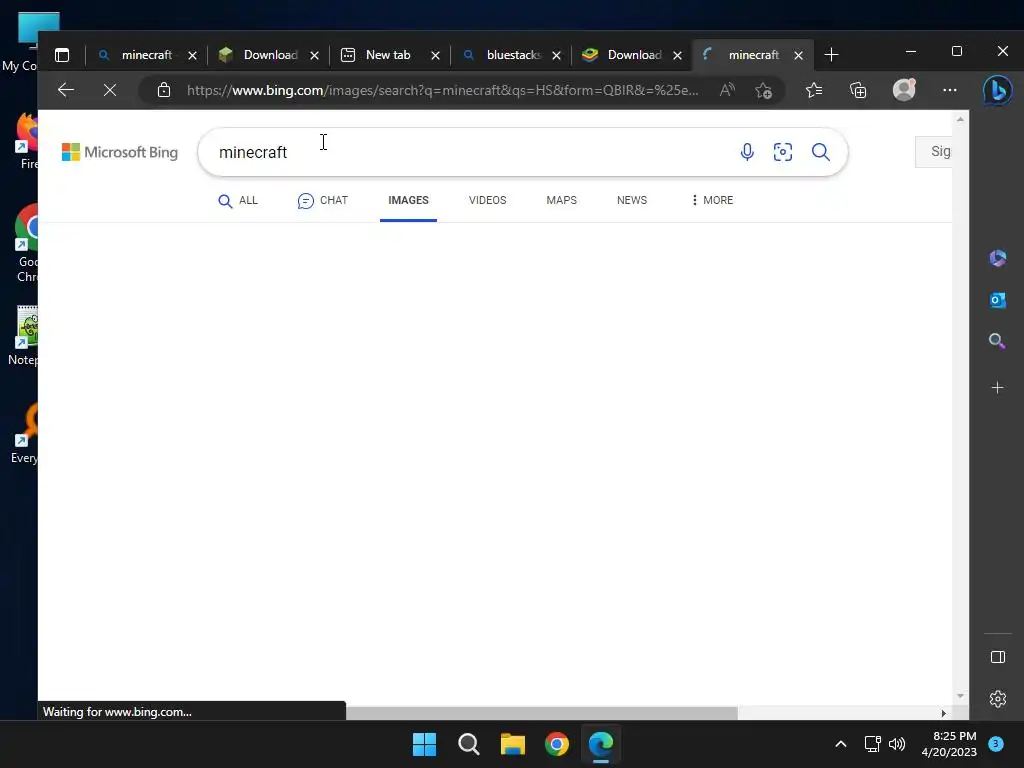Close the New tab tab
1024x768 pixels.
click(x=436, y=56)
